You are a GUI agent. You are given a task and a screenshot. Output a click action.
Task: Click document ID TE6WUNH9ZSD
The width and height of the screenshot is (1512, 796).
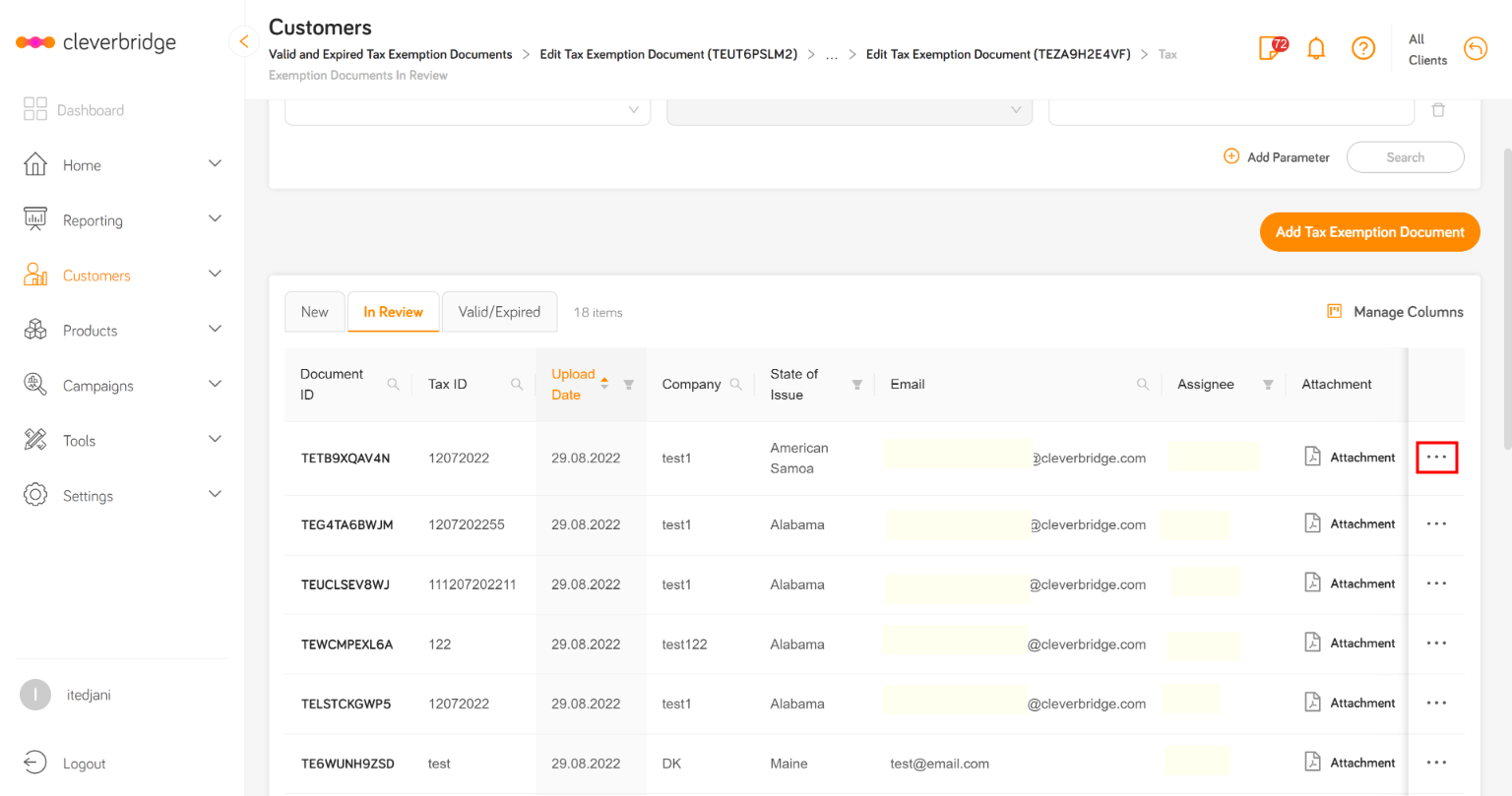(347, 764)
